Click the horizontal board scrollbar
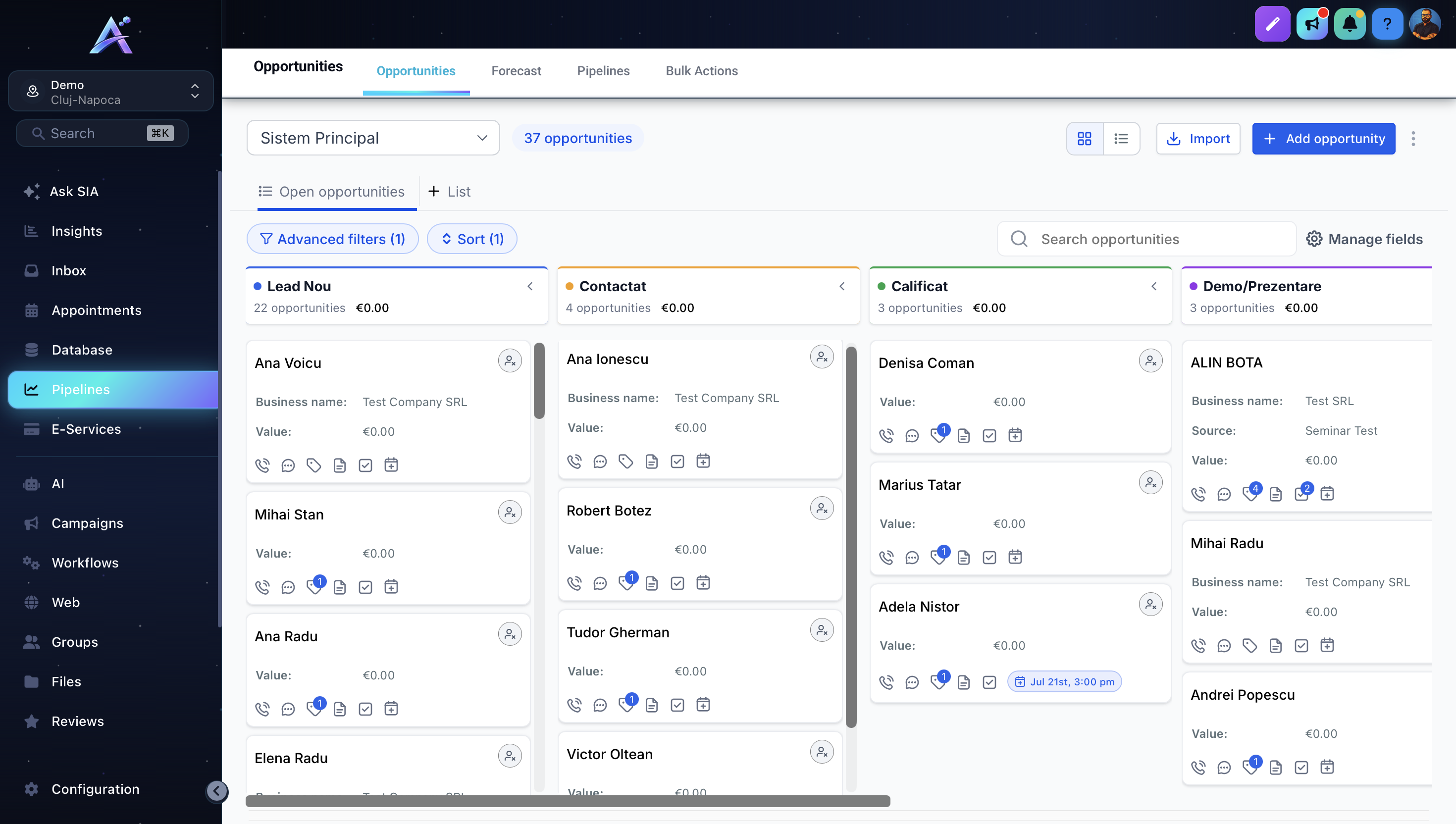Image resolution: width=1456 pixels, height=824 pixels. pyautogui.click(x=568, y=801)
